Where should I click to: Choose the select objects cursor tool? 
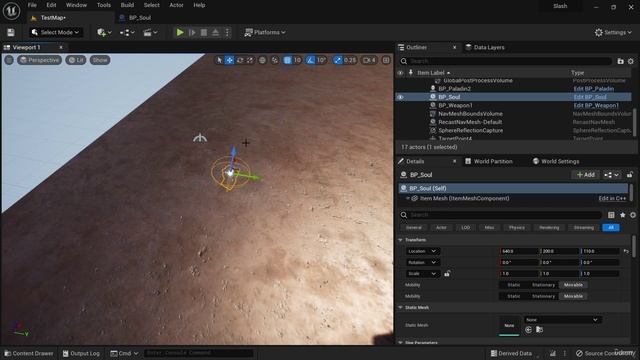tap(219, 60)
